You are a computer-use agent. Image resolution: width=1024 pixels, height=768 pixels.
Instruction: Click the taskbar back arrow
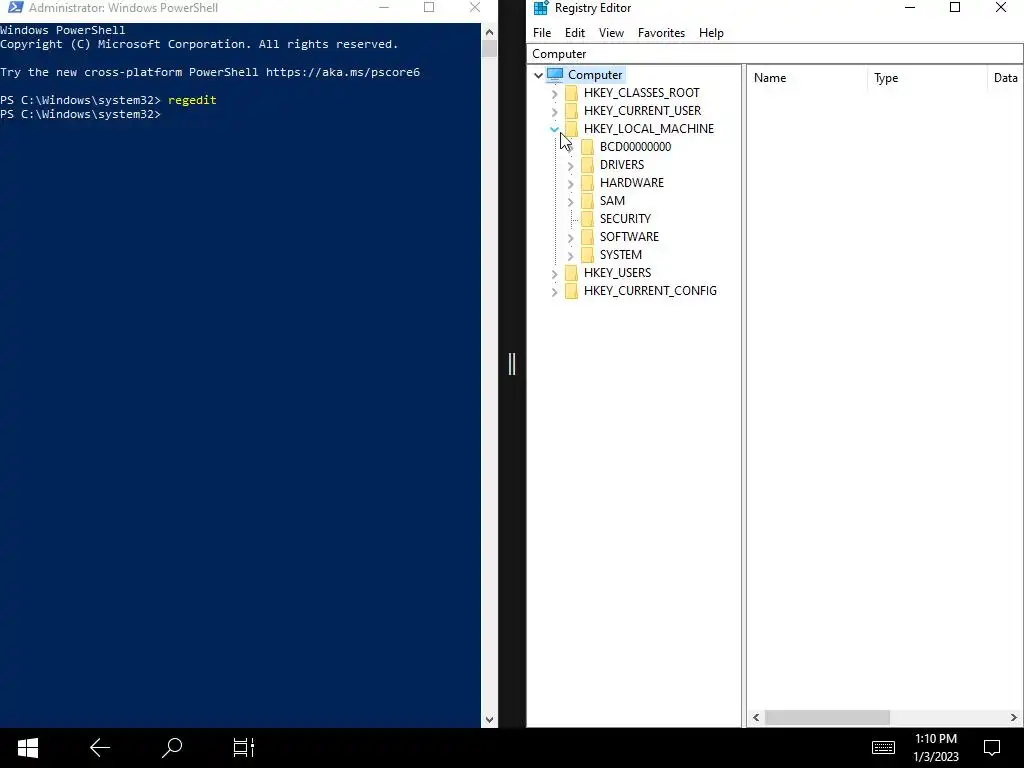[99, 748]
